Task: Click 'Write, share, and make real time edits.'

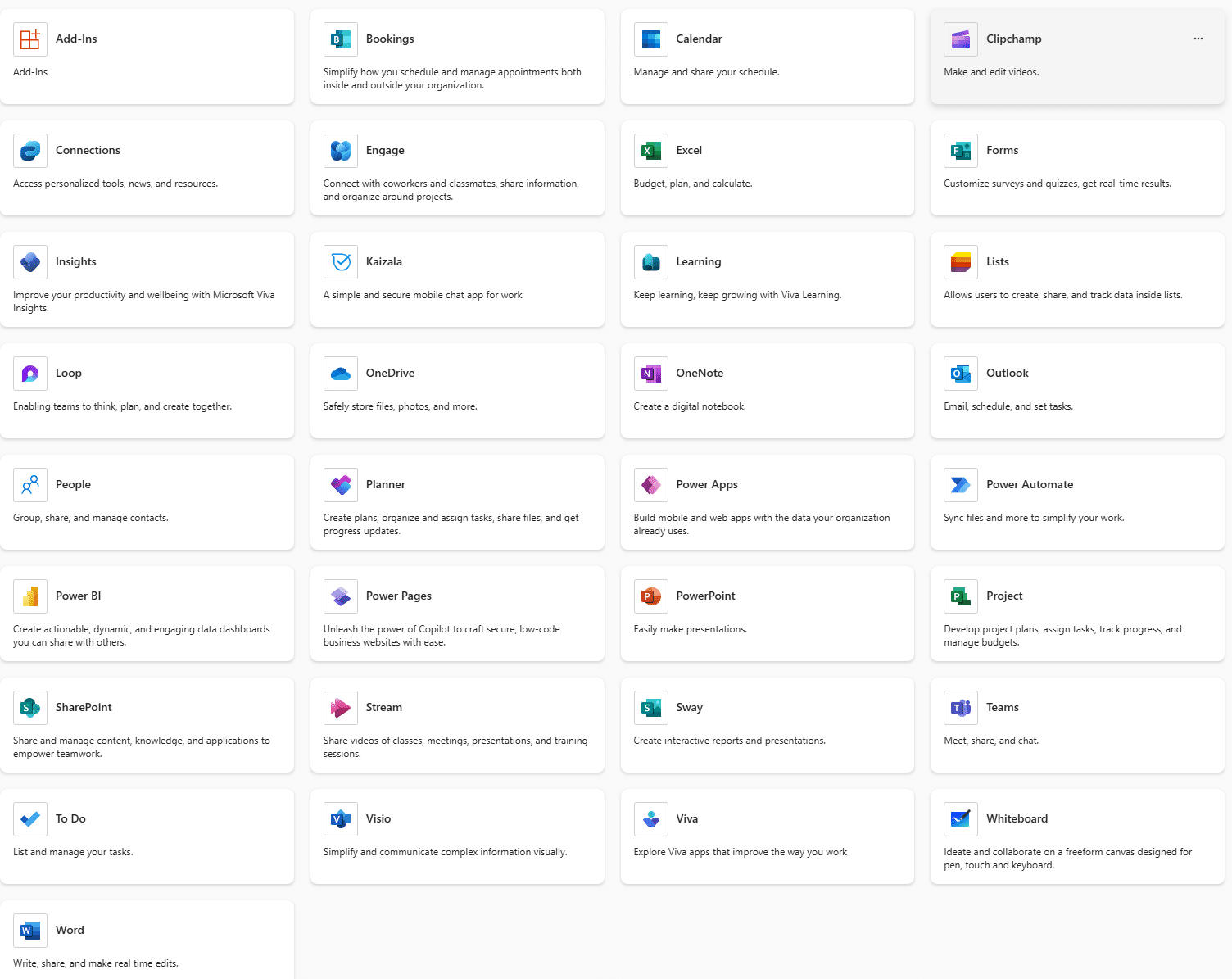Action: 96,963
